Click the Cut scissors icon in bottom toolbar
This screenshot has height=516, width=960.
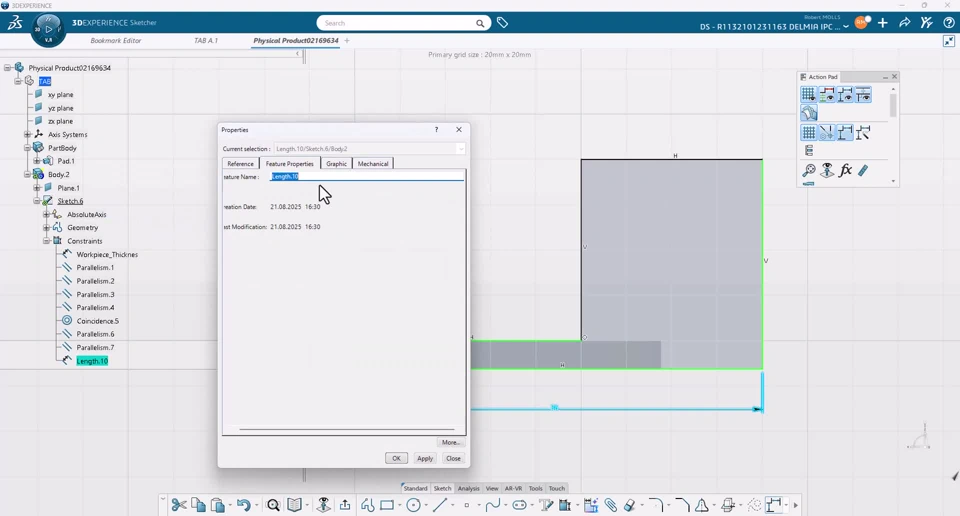(x=179, y=505)
